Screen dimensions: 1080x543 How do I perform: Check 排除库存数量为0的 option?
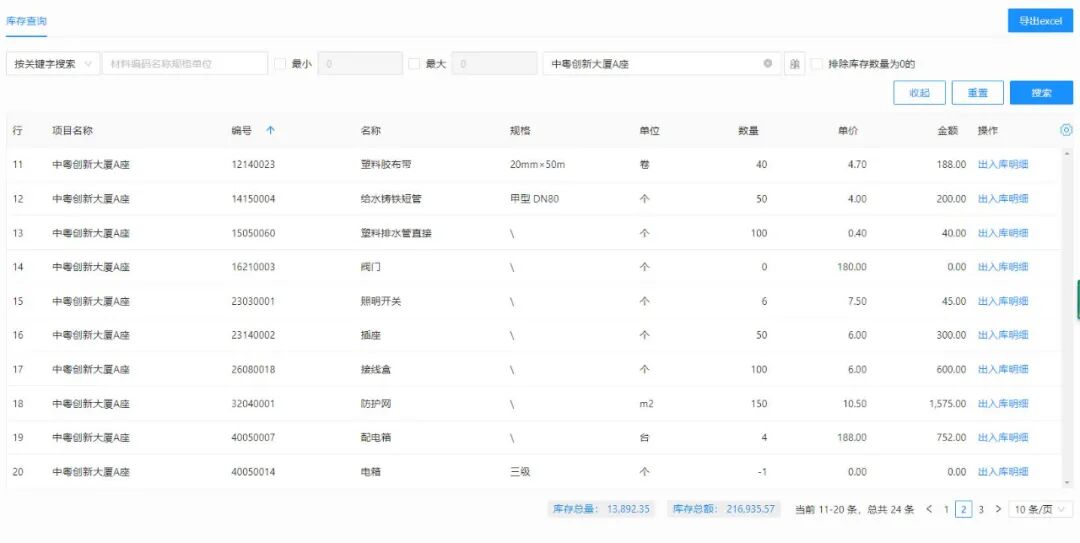click(x=817, y=64)
